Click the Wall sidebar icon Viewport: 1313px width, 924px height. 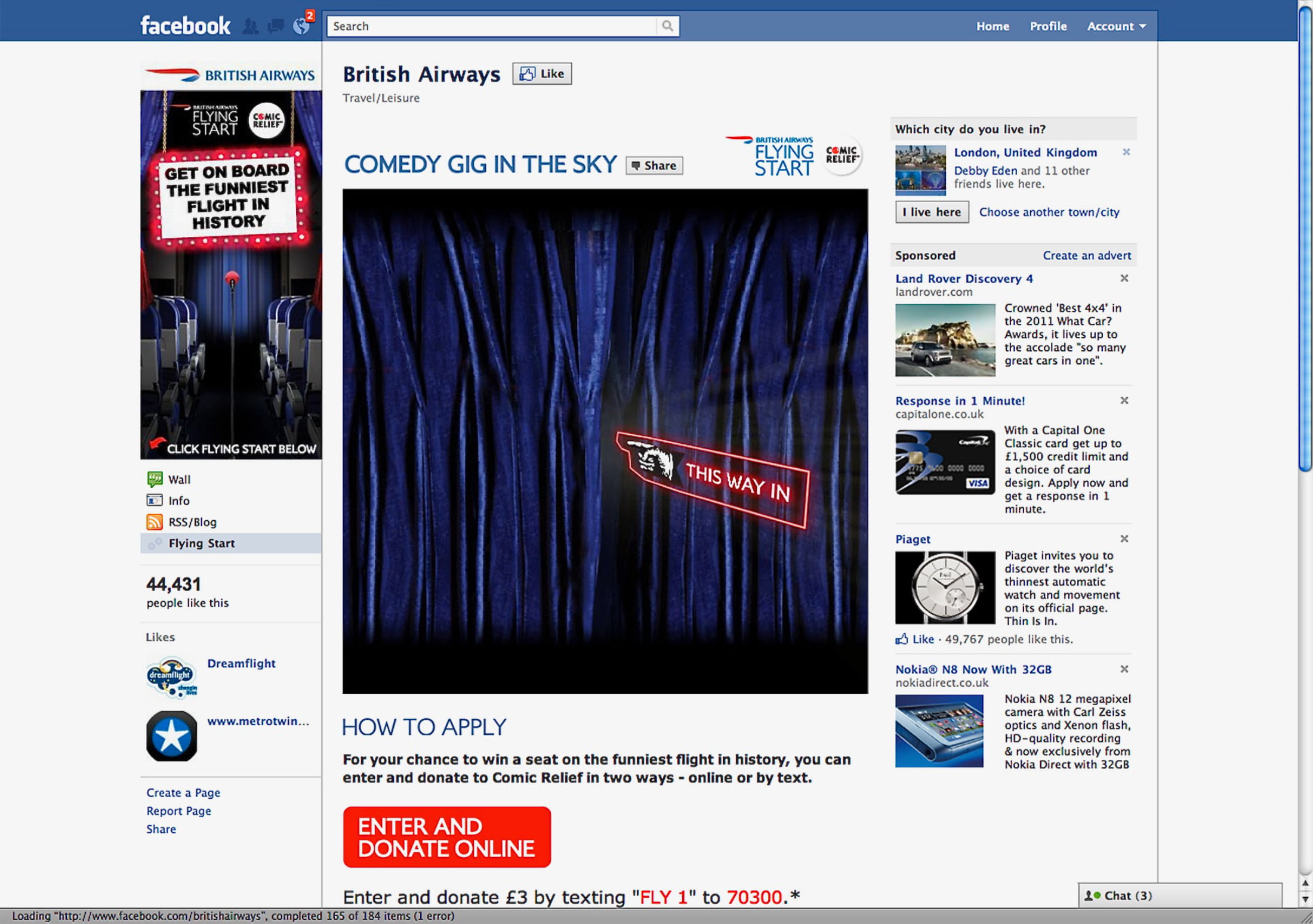[x=155, y=479]
